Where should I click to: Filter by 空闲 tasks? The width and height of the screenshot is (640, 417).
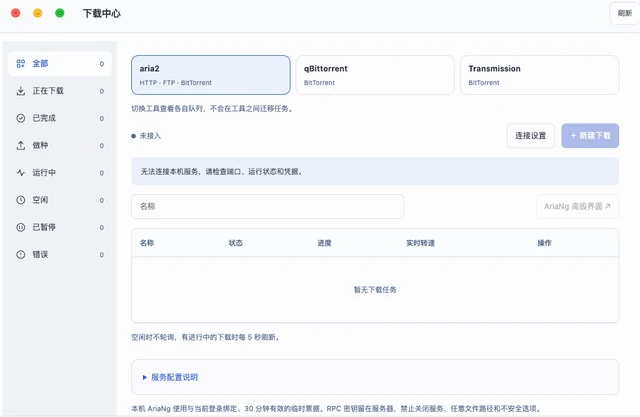[60, 200]
